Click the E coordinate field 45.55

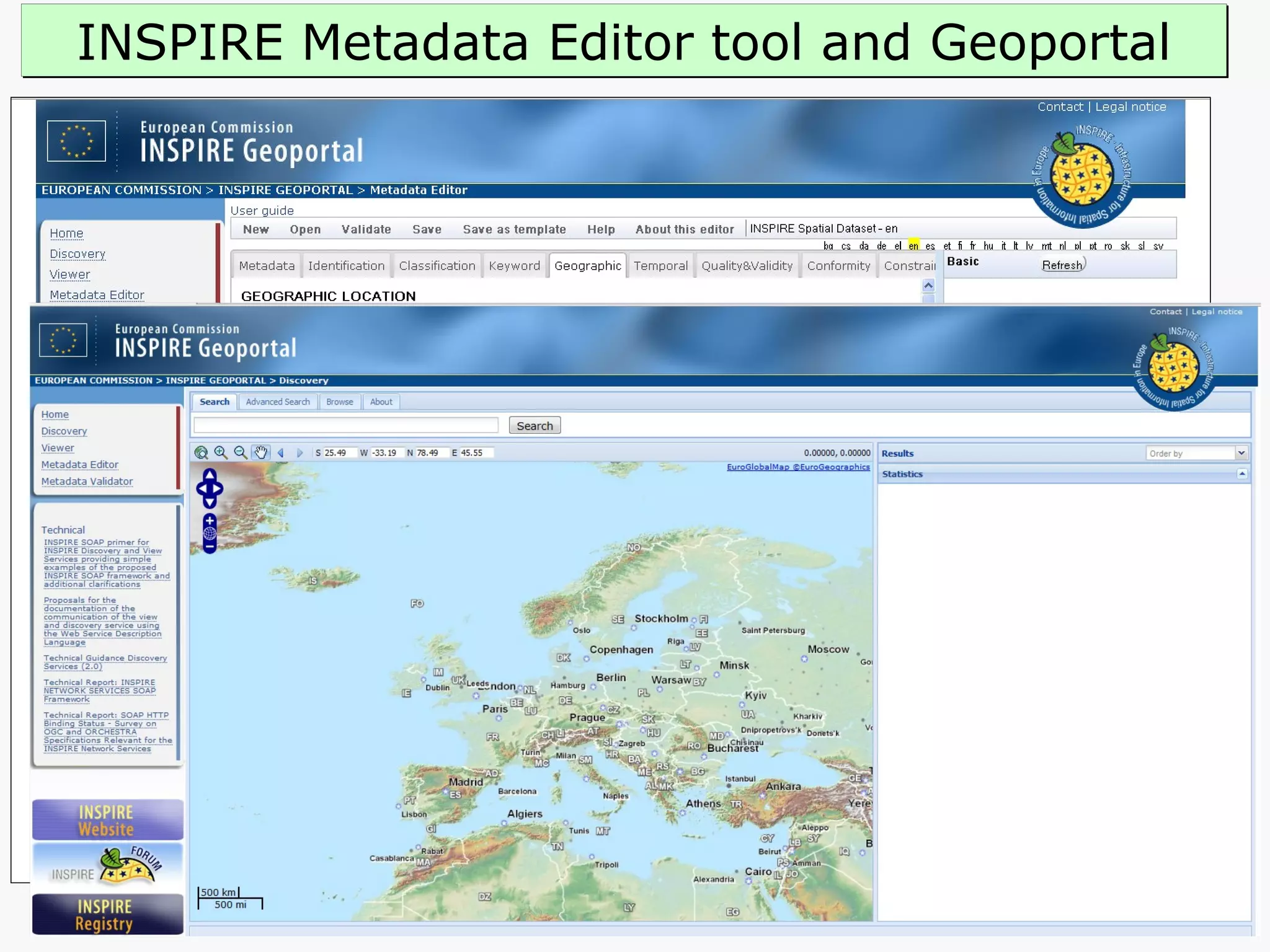coord(476,453)
